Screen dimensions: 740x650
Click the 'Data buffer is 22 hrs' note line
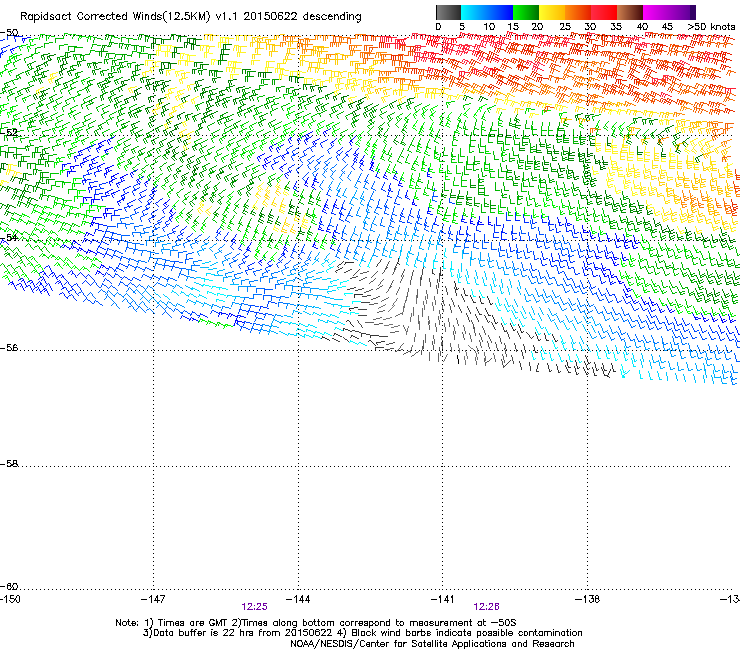point(362,633)
